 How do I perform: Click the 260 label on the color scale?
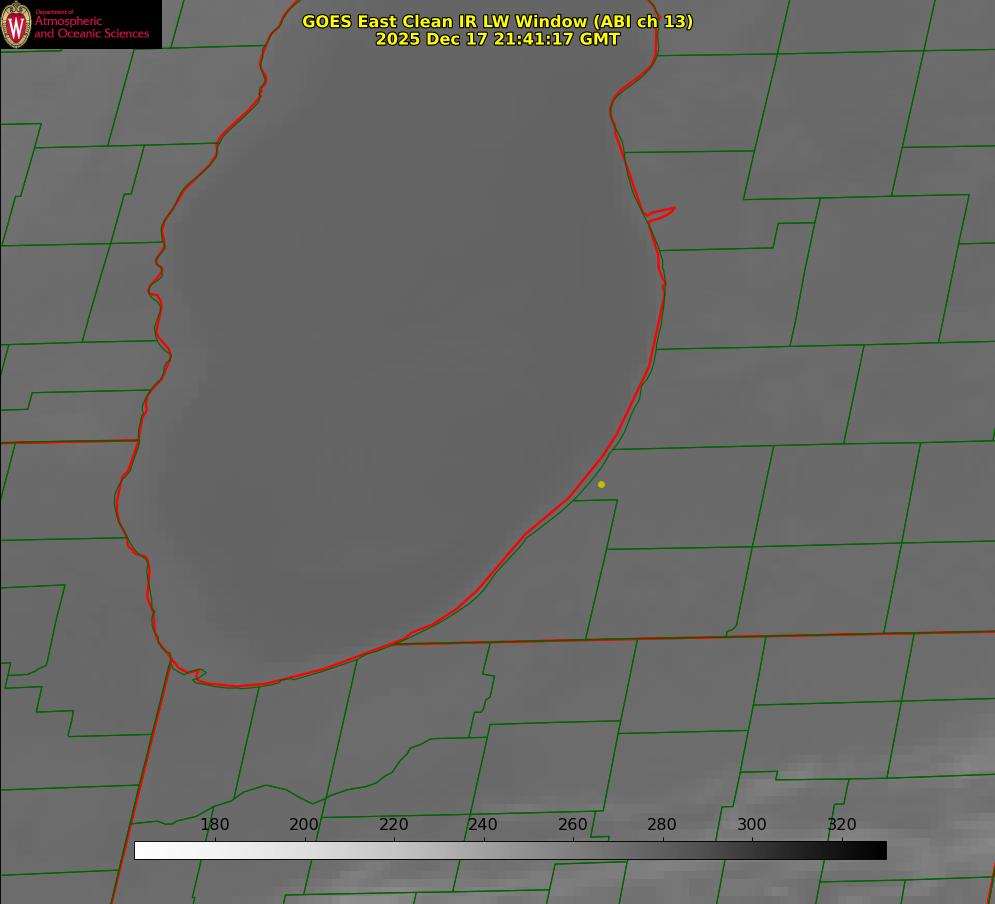pyautogui.click(x=572, y=824)
